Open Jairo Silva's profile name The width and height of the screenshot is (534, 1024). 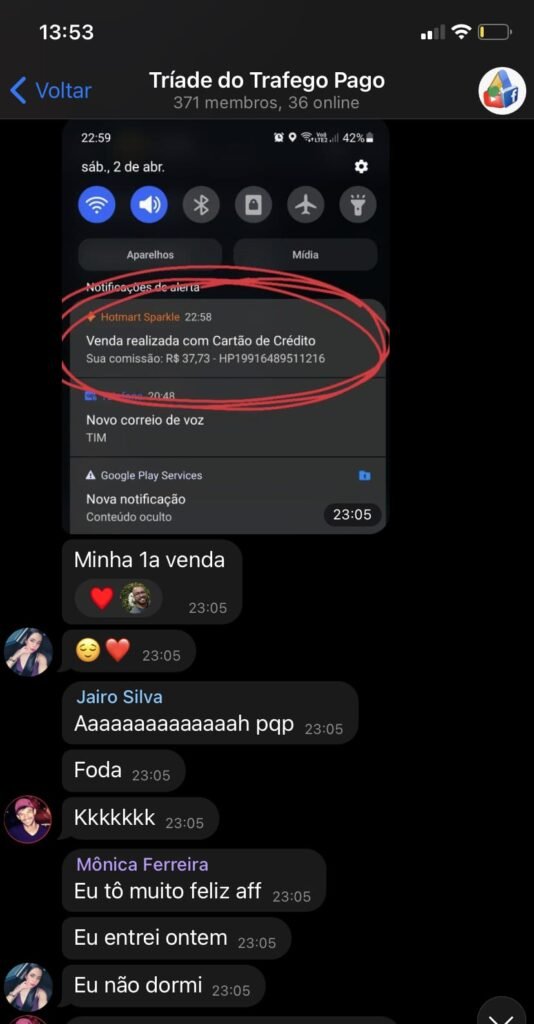click(x=119, y=697)
